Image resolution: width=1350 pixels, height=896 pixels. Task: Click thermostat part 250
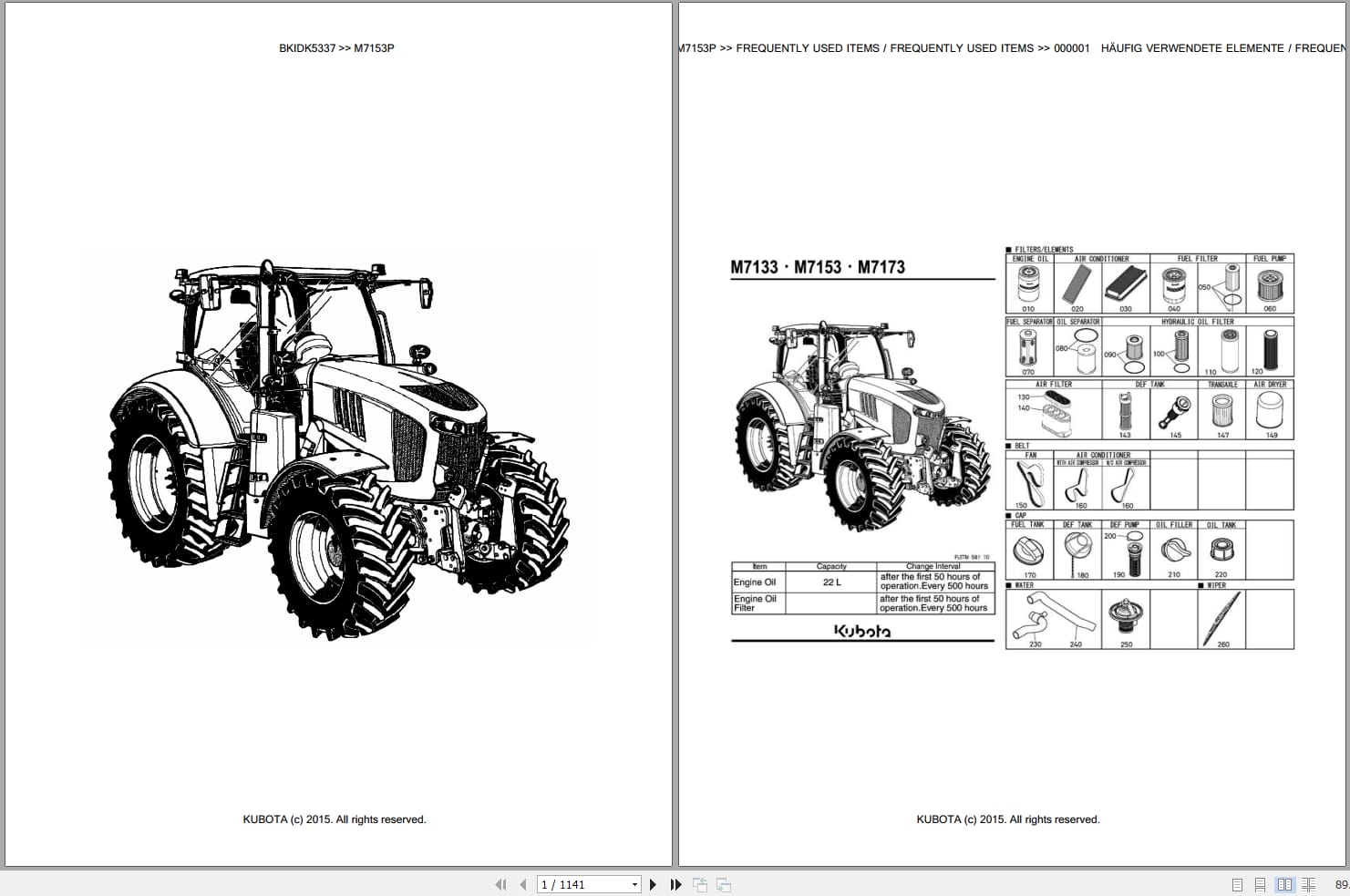(1126, 616)
